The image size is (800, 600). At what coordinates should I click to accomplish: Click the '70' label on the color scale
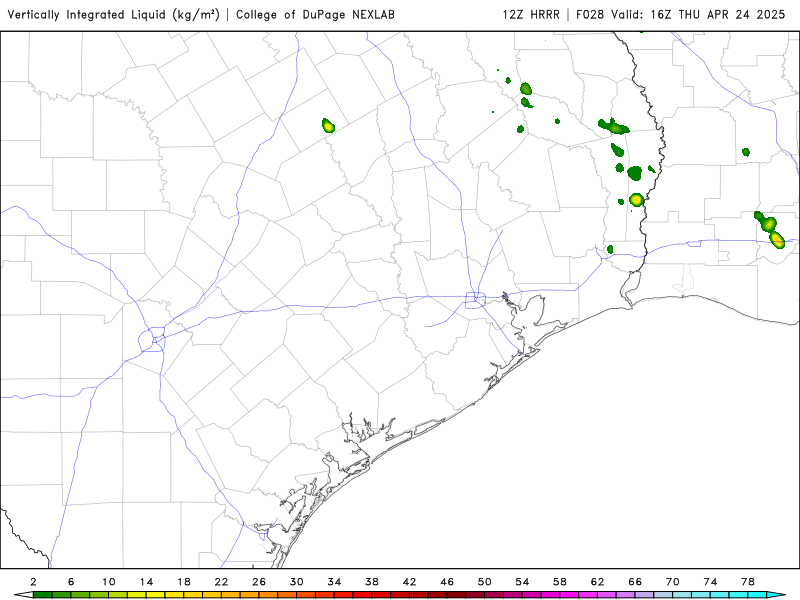tap(673, 582)
